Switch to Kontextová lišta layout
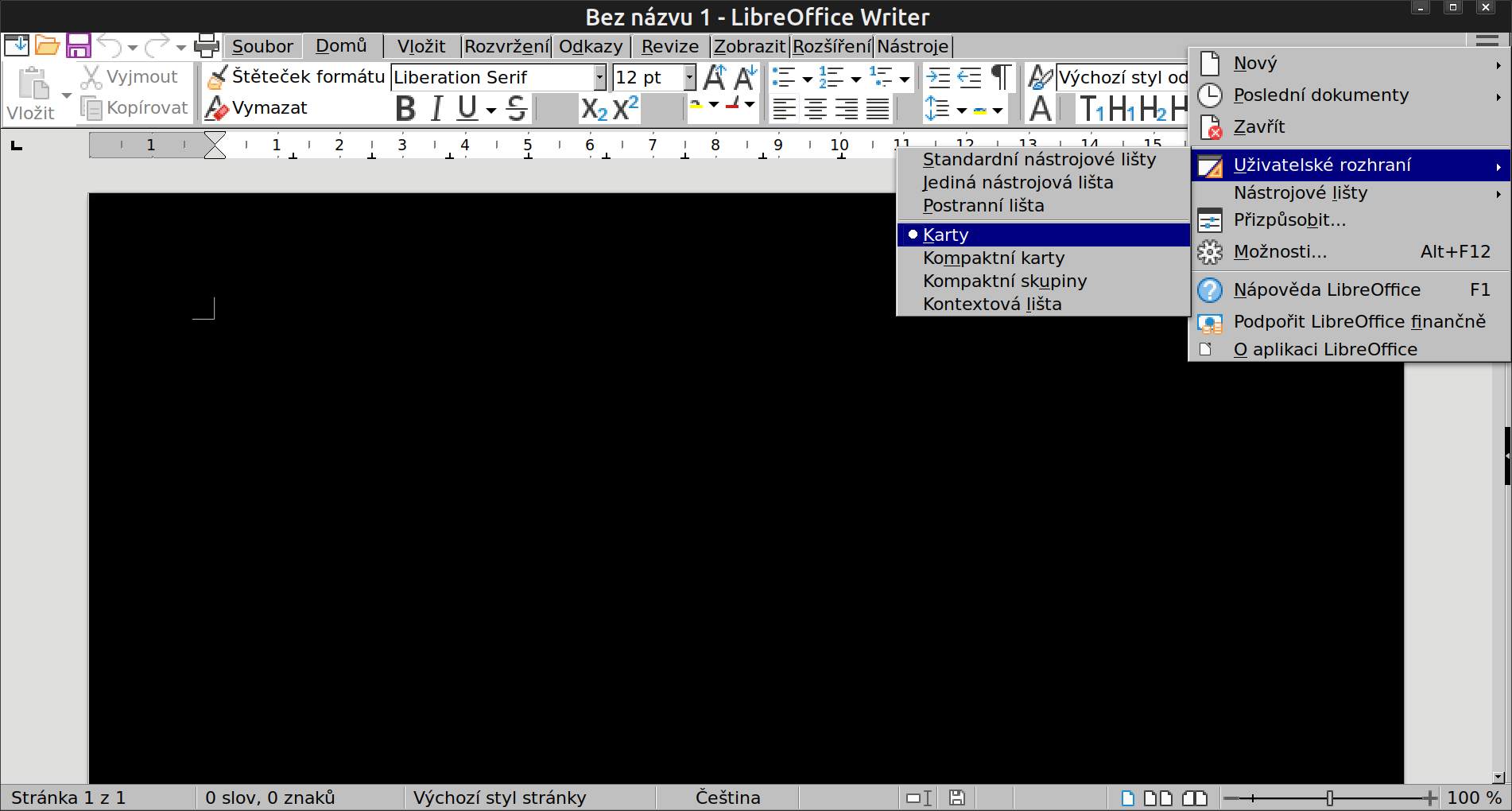Screen dimensions: 1512x811 pyautogui.click(x=1043, y=304)
